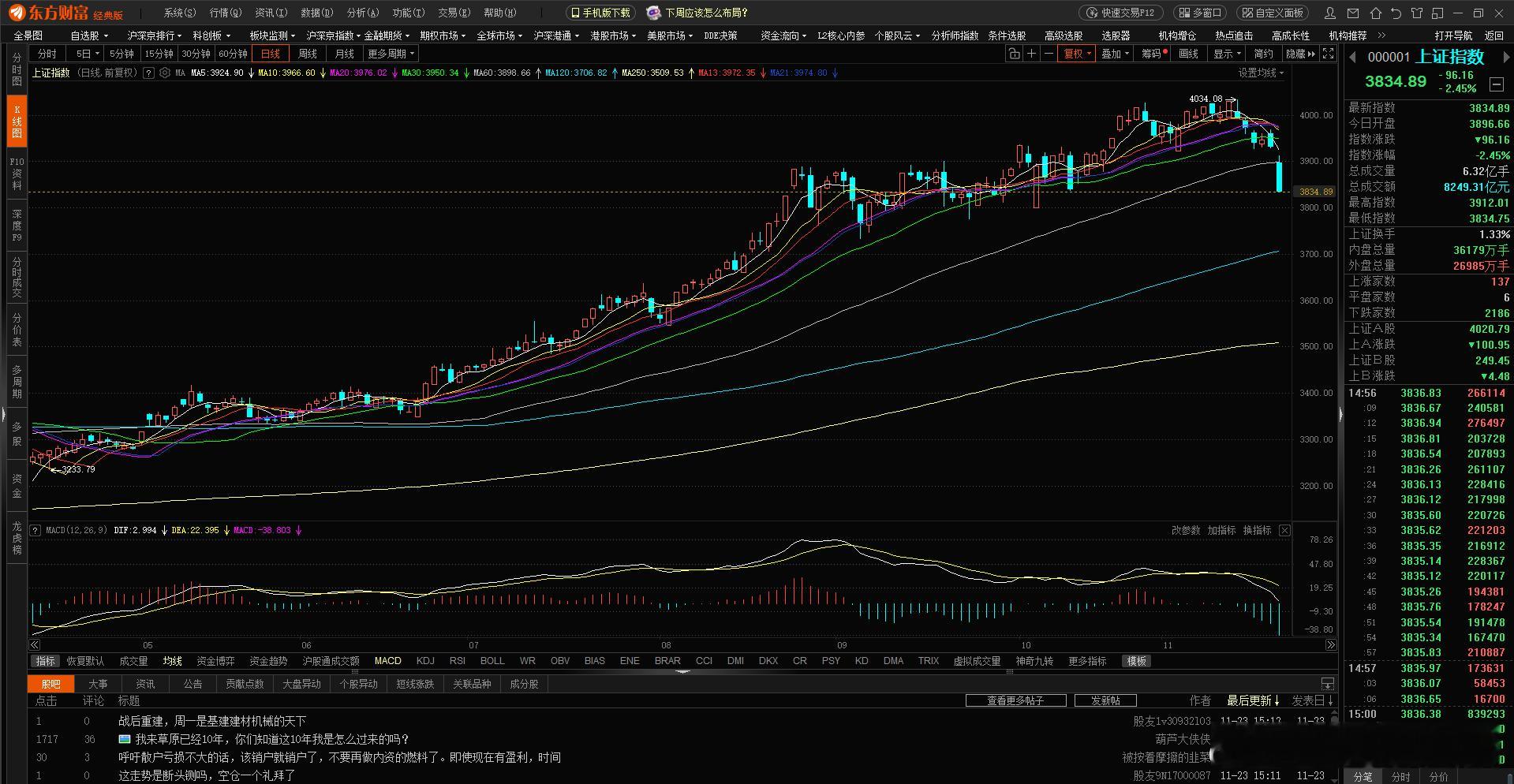
Task: Open the help question-mark icon beside 上证指数
Action: [147, 73]
